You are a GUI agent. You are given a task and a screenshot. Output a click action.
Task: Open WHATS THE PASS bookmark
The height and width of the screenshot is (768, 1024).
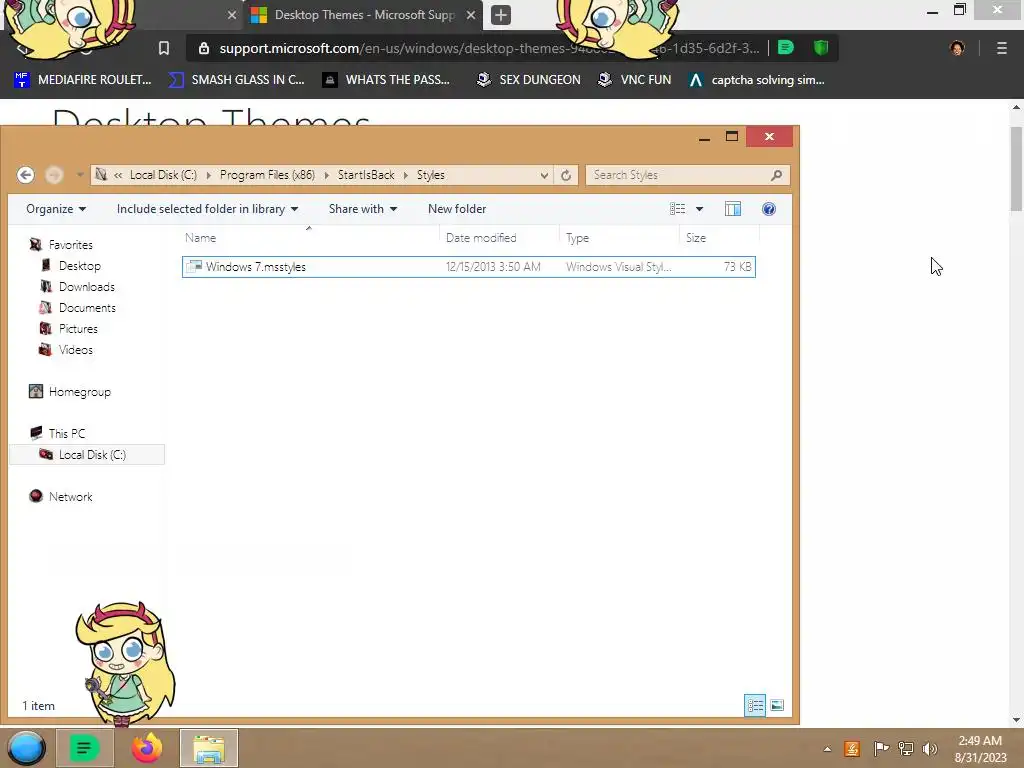coord(387,80)
